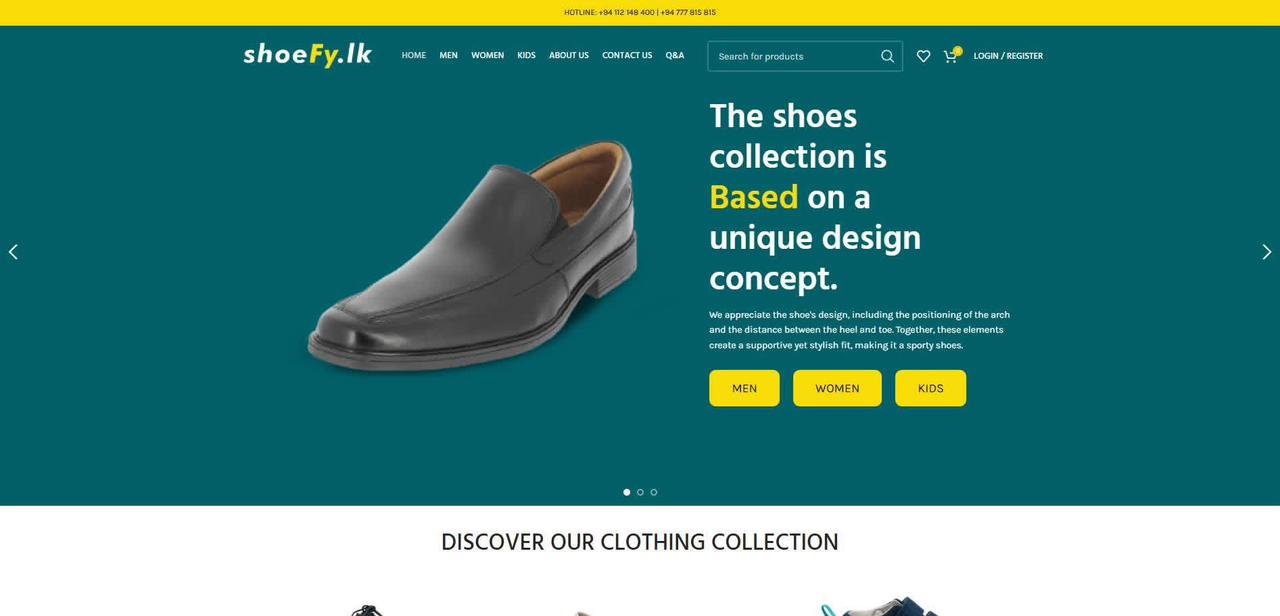Open the MEN navigation menu

[x=449, y=56]
